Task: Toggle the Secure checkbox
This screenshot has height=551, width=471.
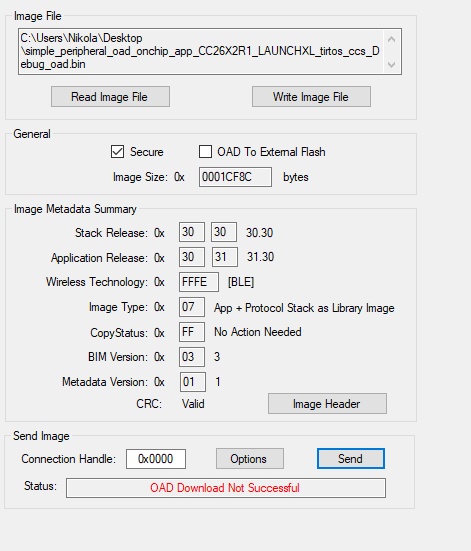Action: [117, 152]
